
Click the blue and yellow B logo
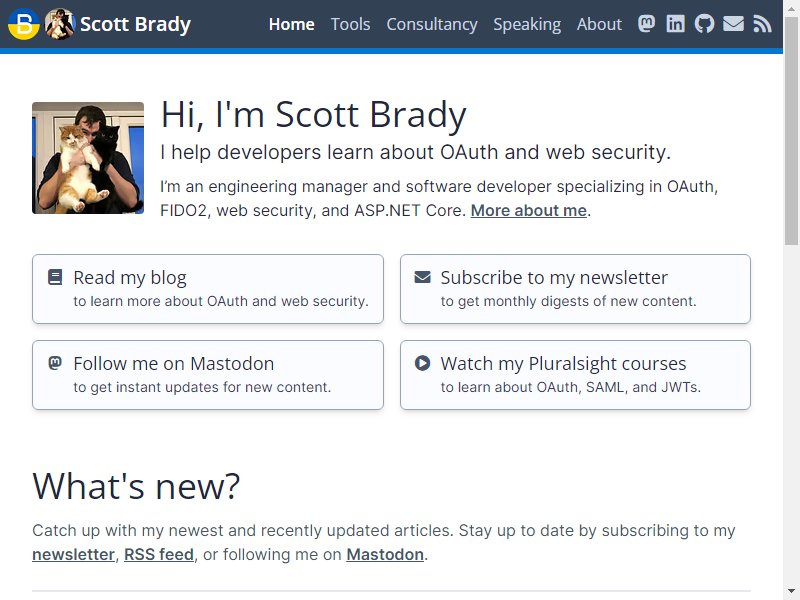[x=23, y=24]
